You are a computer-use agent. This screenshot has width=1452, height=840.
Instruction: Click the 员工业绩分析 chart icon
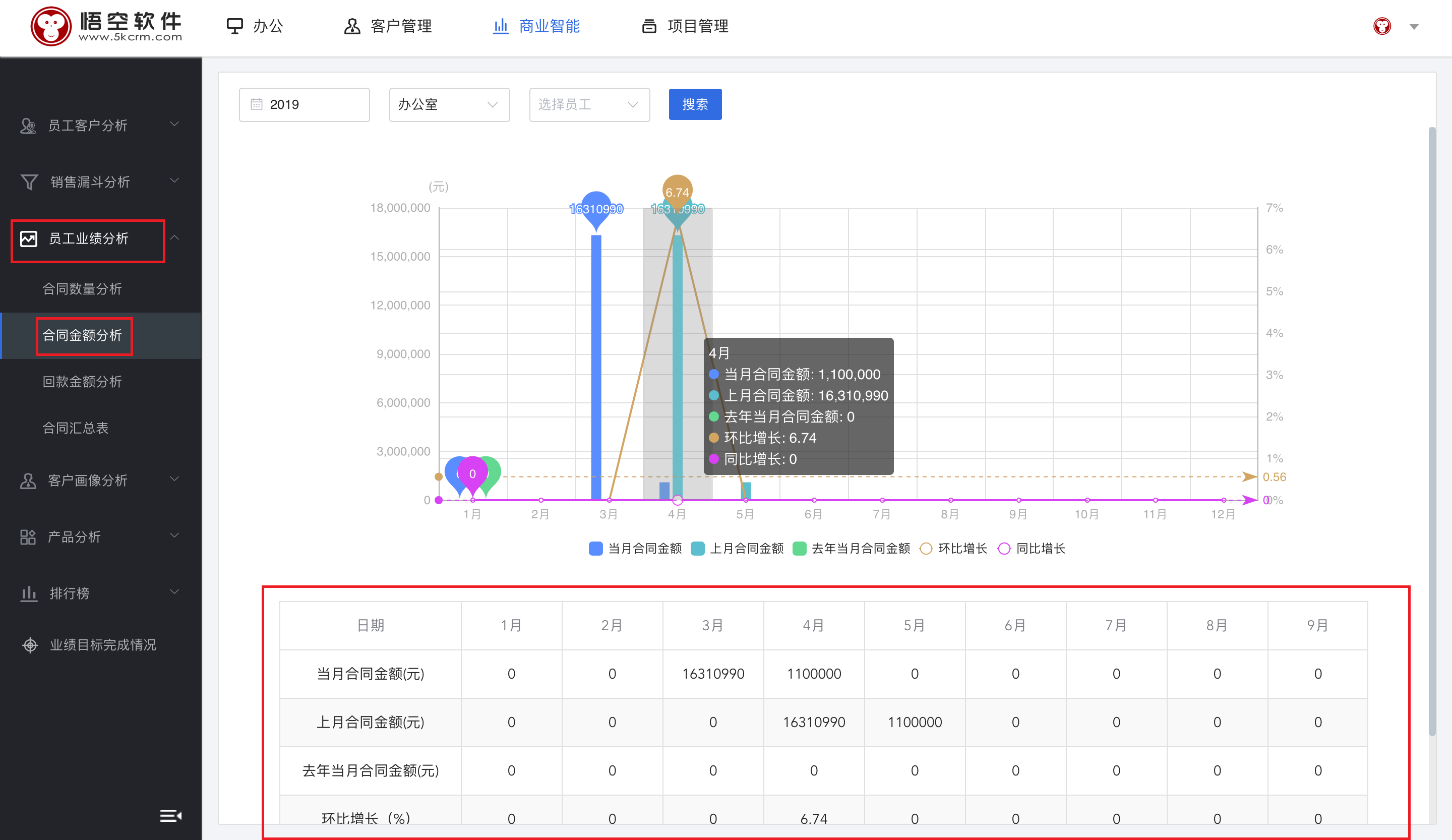[x=28, y=238]
